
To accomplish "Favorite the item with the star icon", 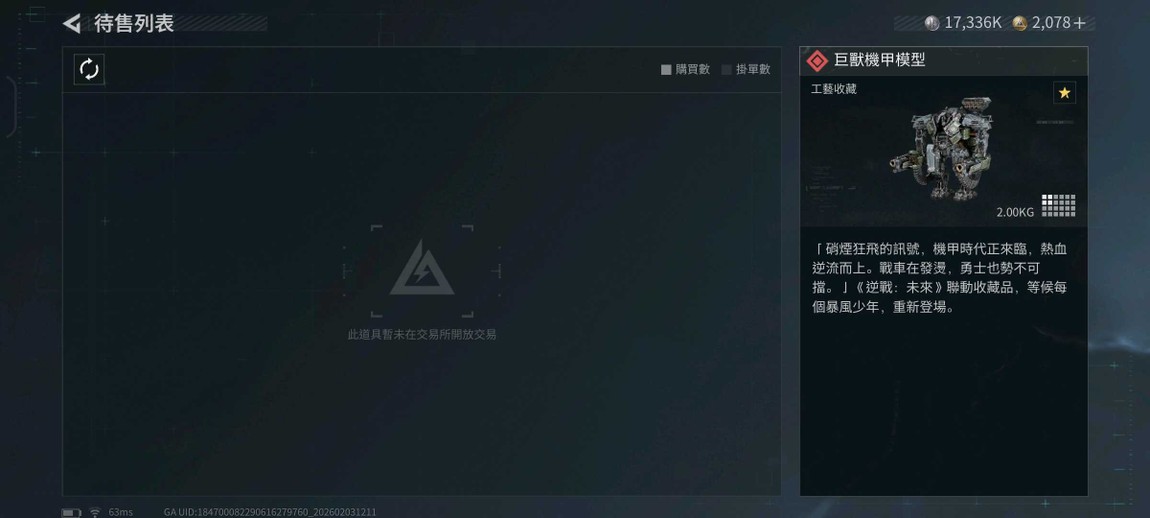I will pos(1064,92).
